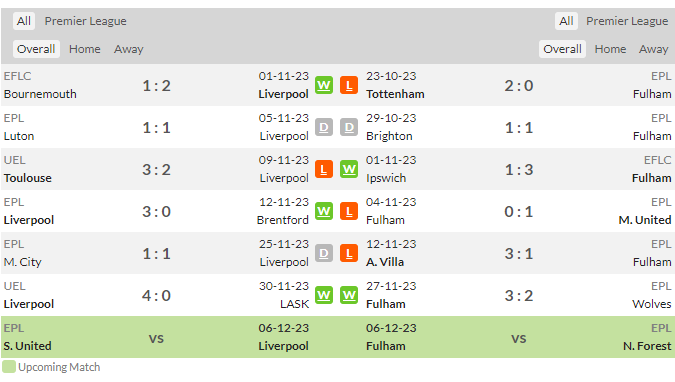Switch the left panel to Away matches
This screenshot has width=675, height=382.
click(x=129, y=49)
